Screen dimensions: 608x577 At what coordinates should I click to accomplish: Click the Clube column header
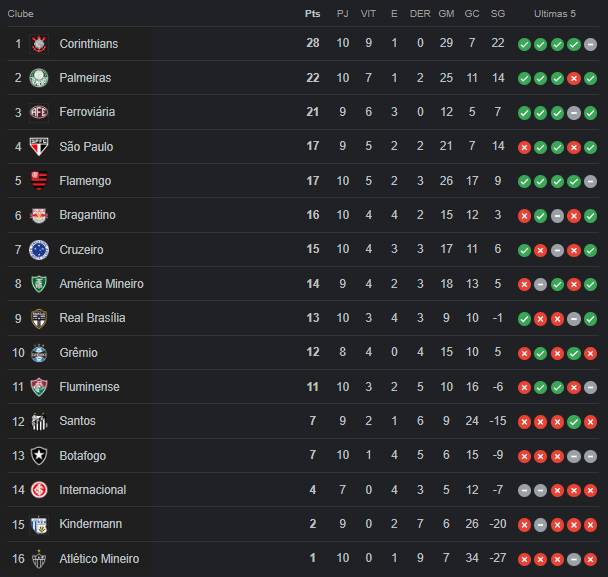[x=21, y=14]
